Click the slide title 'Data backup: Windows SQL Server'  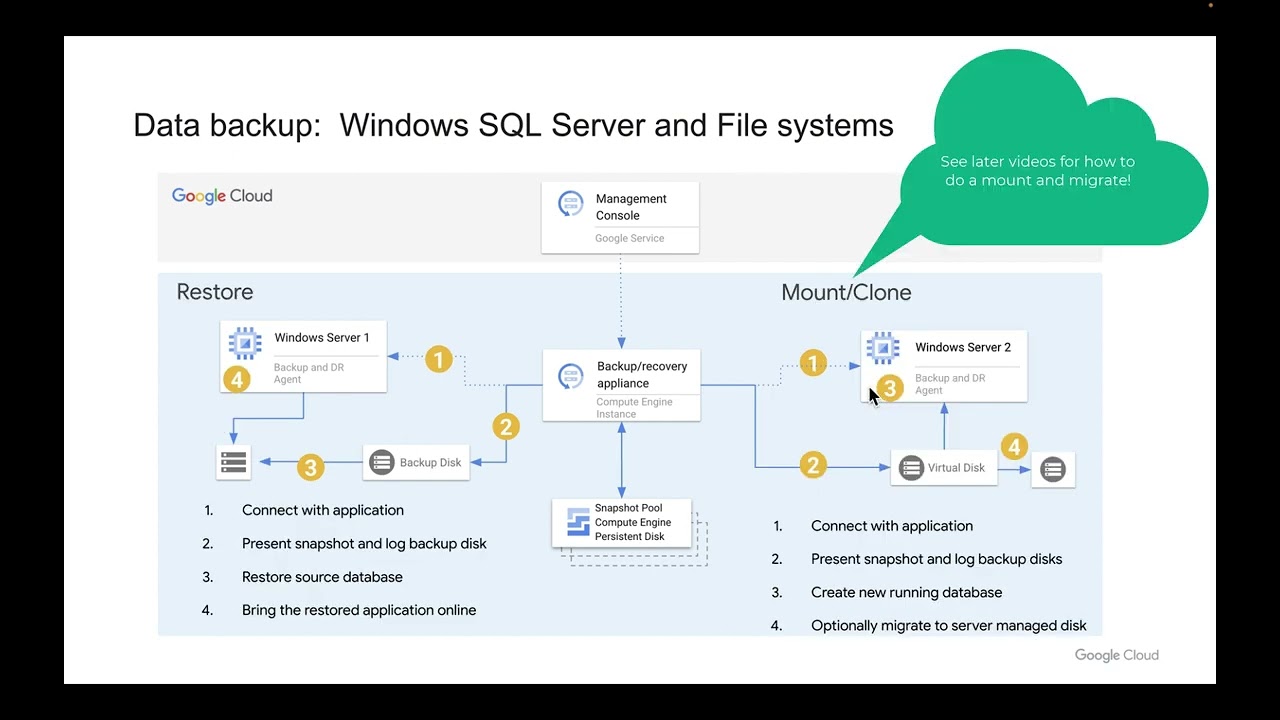coord(513,125)
